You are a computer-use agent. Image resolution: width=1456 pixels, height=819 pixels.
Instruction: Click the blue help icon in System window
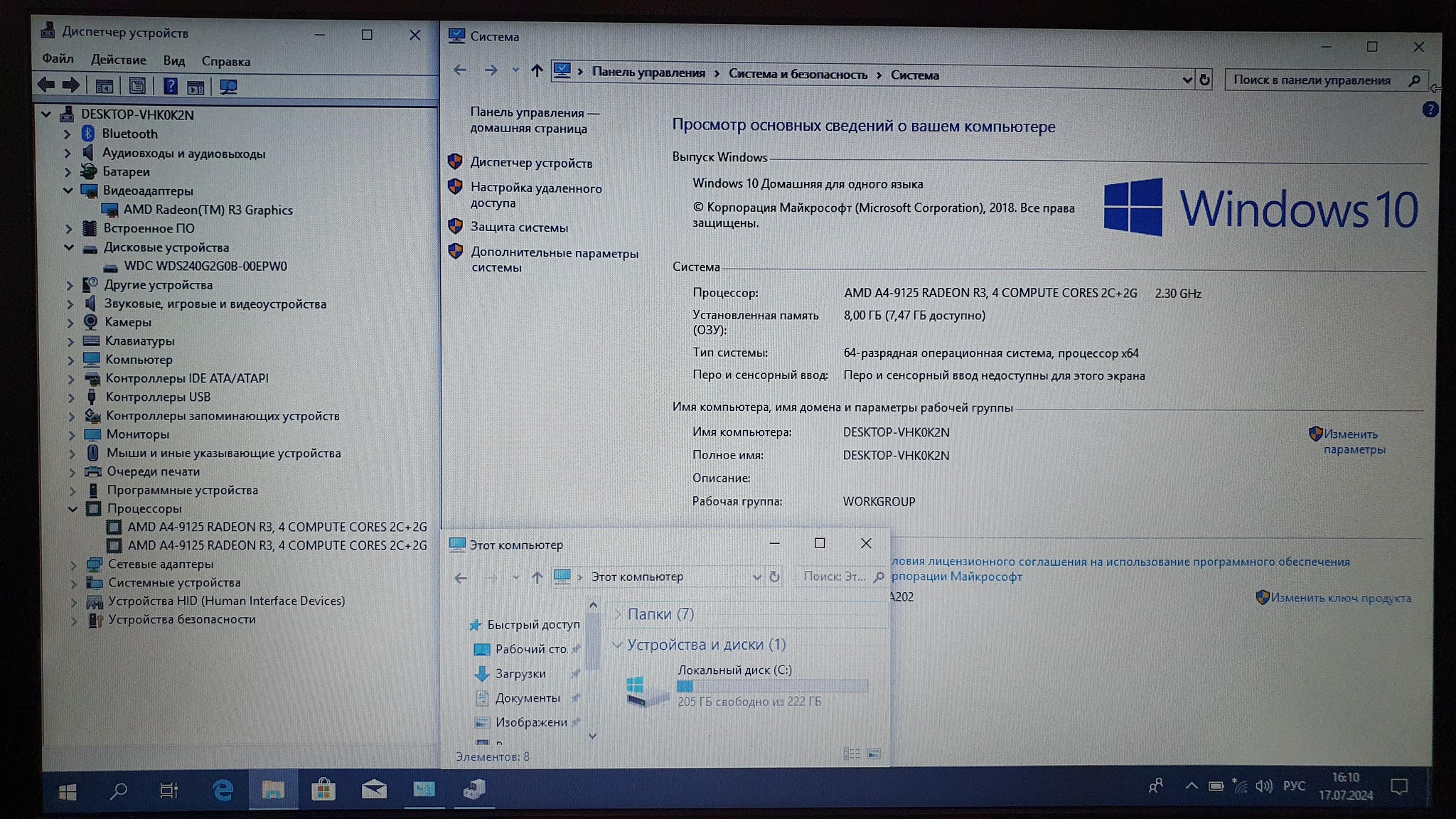pyautogui.click(x=1430, y=109)
